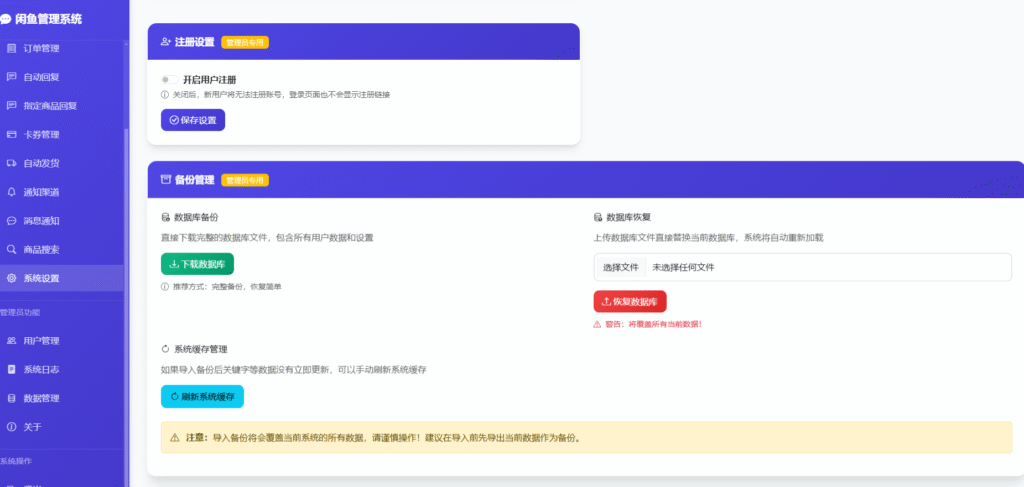Viewport: 1024px width, 487px height.
Task: Click the sidebar vertical scrollbar
Action: tap(126, 307)
